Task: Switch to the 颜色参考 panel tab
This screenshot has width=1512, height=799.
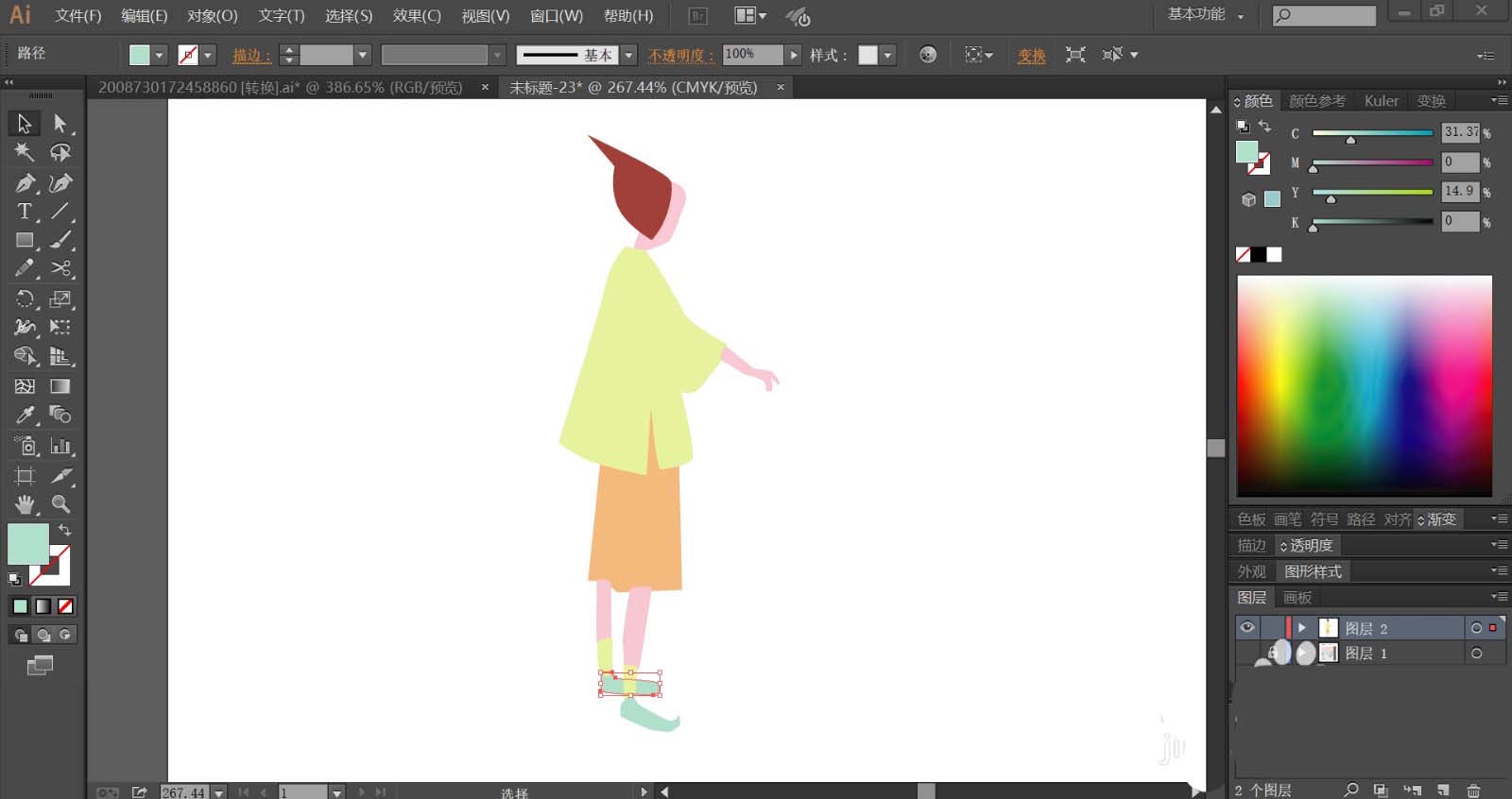Action: coord(1317,101)
